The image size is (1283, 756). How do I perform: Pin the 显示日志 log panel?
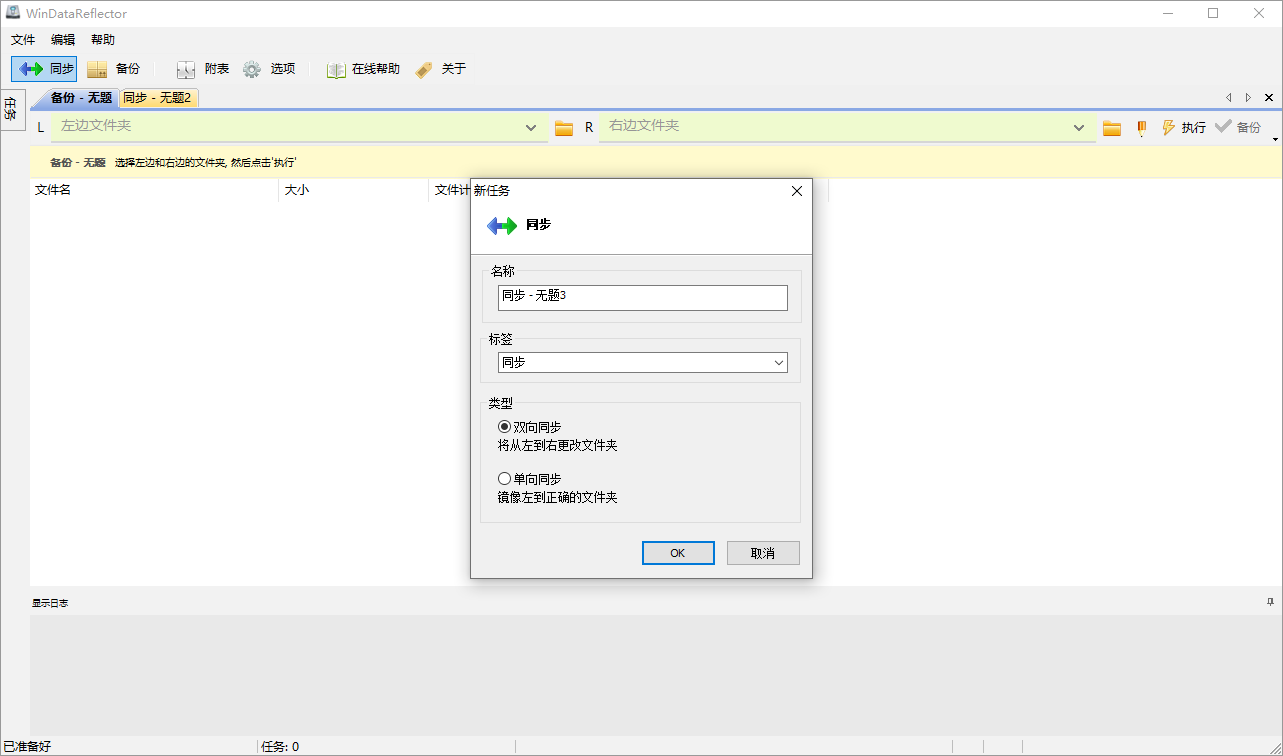(1270, 602)
